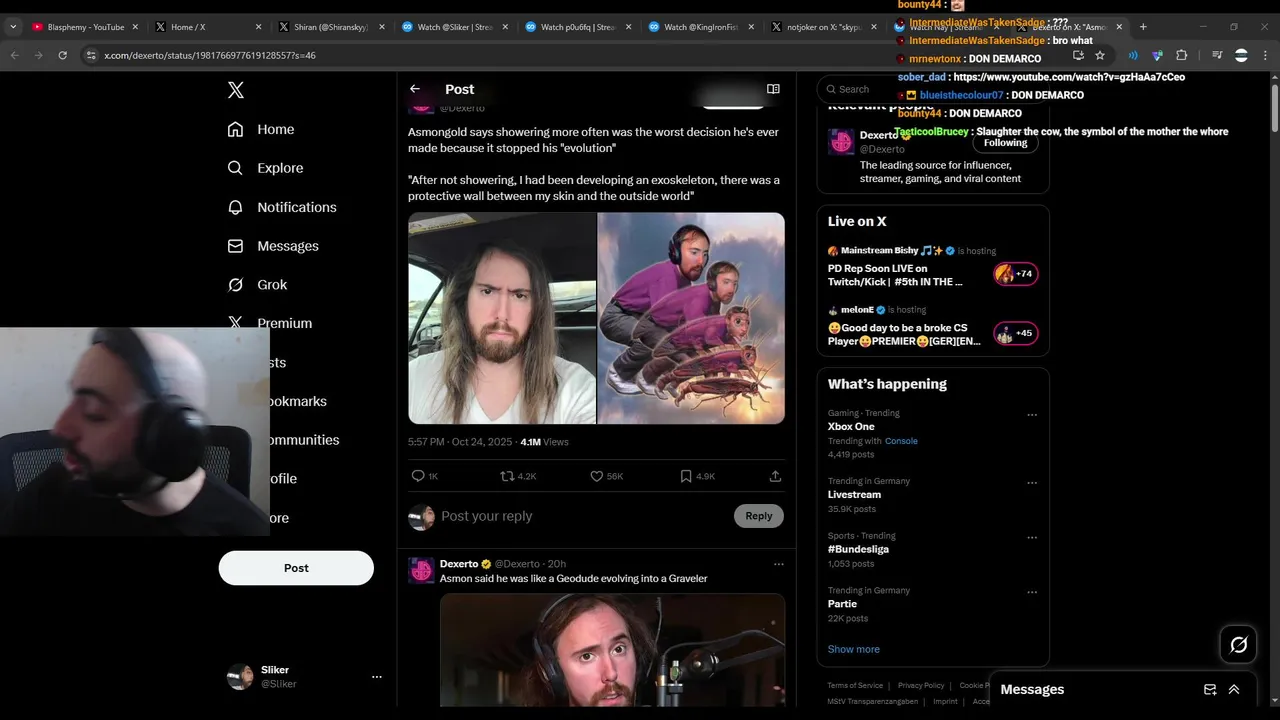Switch to the Blasphemy - YouTube tab
Screen dimensions: 1280x720
pos(85,27)
